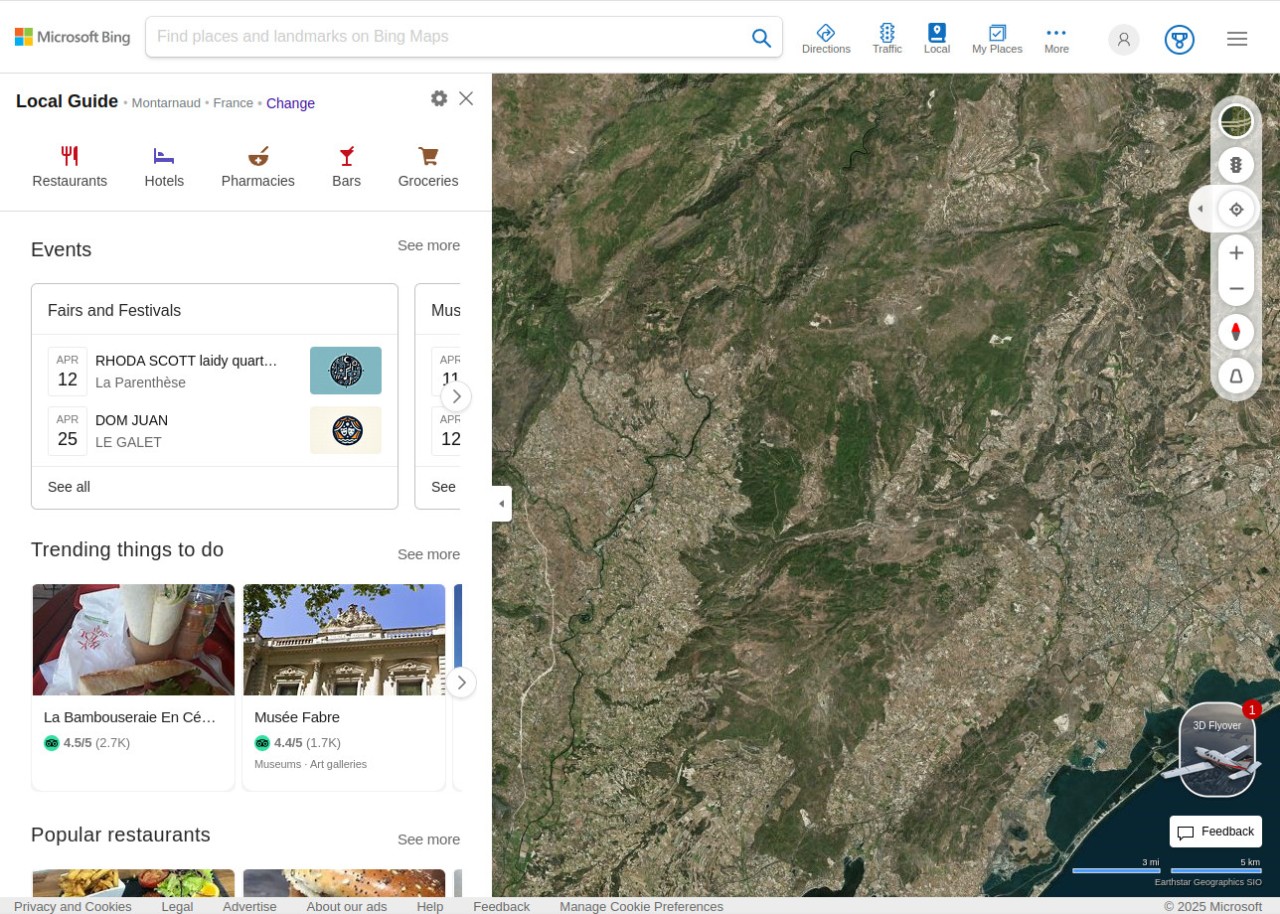
Task: Click the search magnifier icon
Action: coord(761,37)
